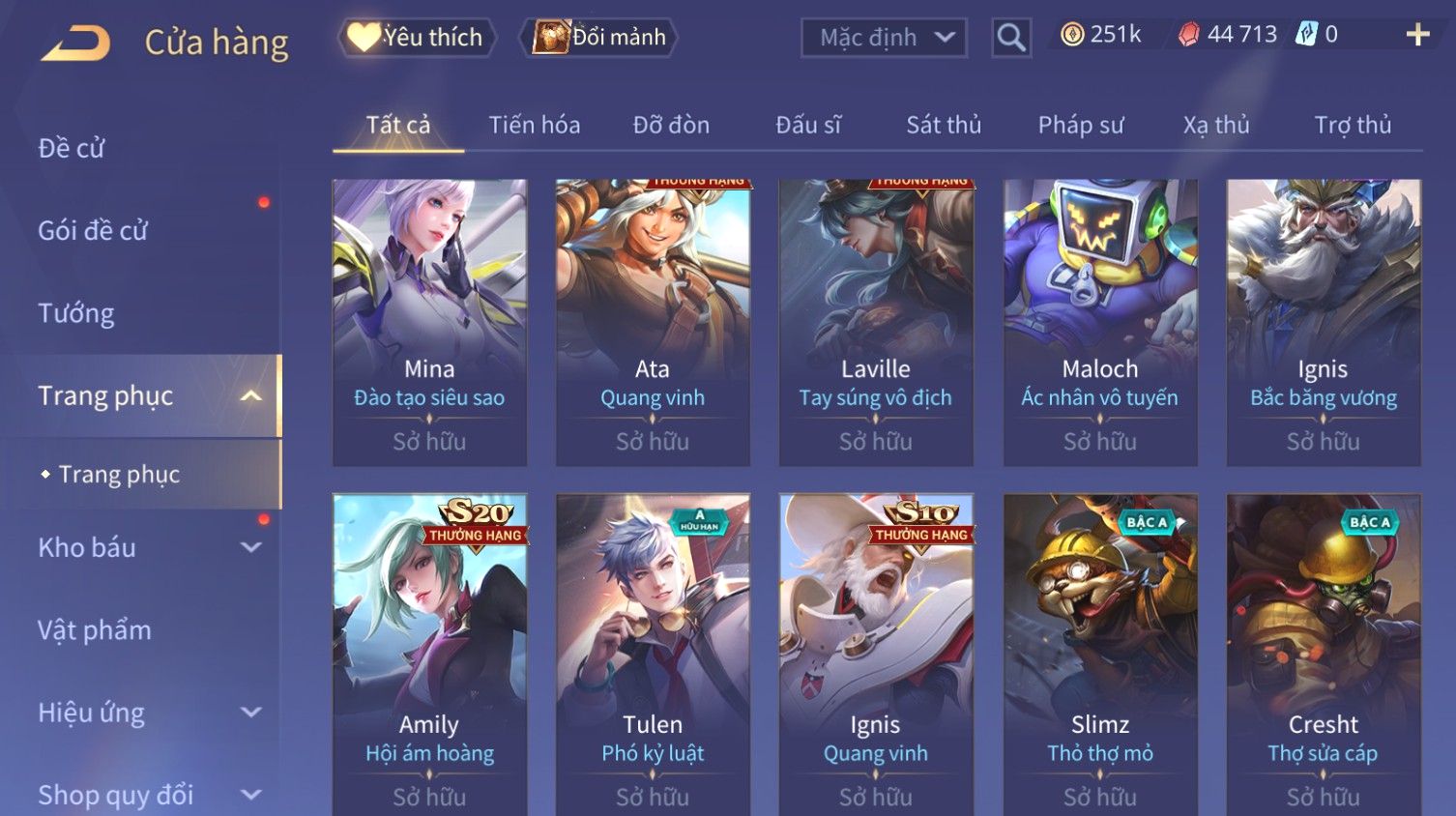Open the Mặc định sort dropdown
This screenshot has width=1456, height=816.
coord(884,38)
